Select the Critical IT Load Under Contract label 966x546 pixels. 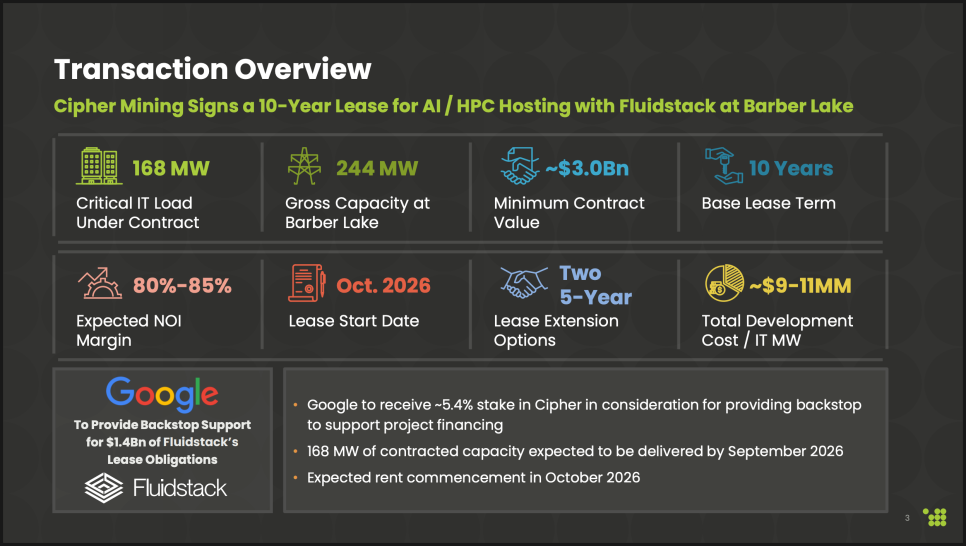click(x=137, y=212)
